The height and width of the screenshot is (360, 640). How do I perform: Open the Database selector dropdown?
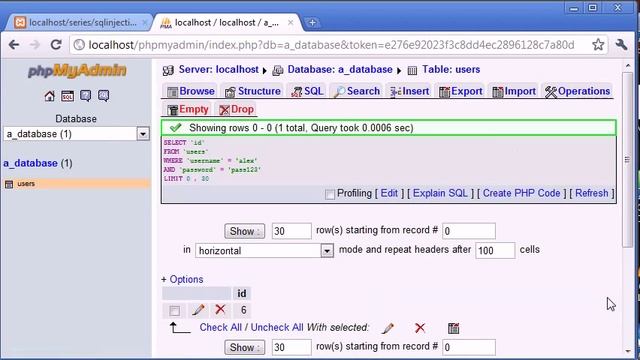coord(143,134)
